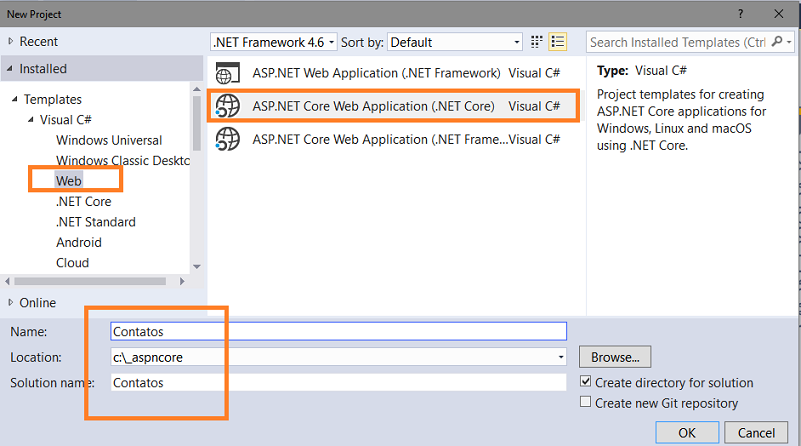This screenshot has height=446, width=801.
Task: Open the Location path dropdown arrow
Action: 561,357
